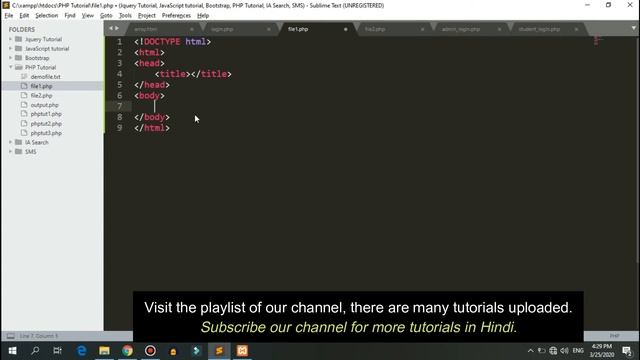Switch to the file2.php tab
The image size is (640, 360).
coord(393,29)
